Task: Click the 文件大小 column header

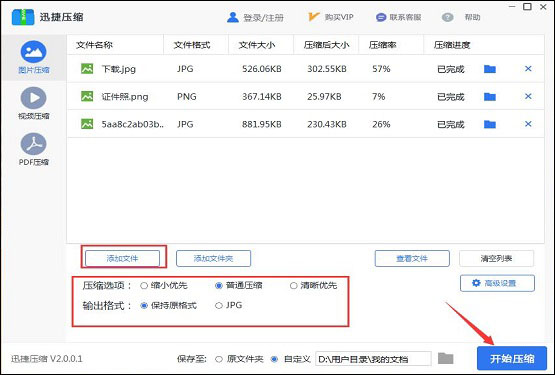Action: (257, 45)
